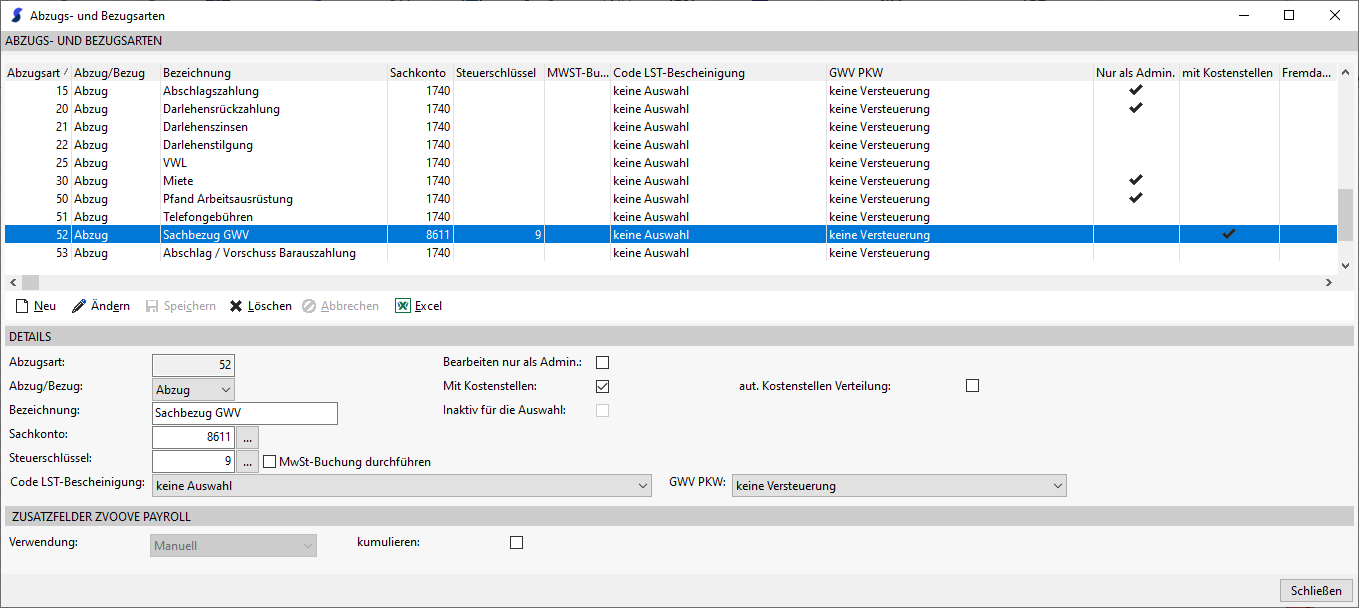Sort by Bezeichnung column header
This screenshot has height=608, width=1359.
tap(273, 73)
